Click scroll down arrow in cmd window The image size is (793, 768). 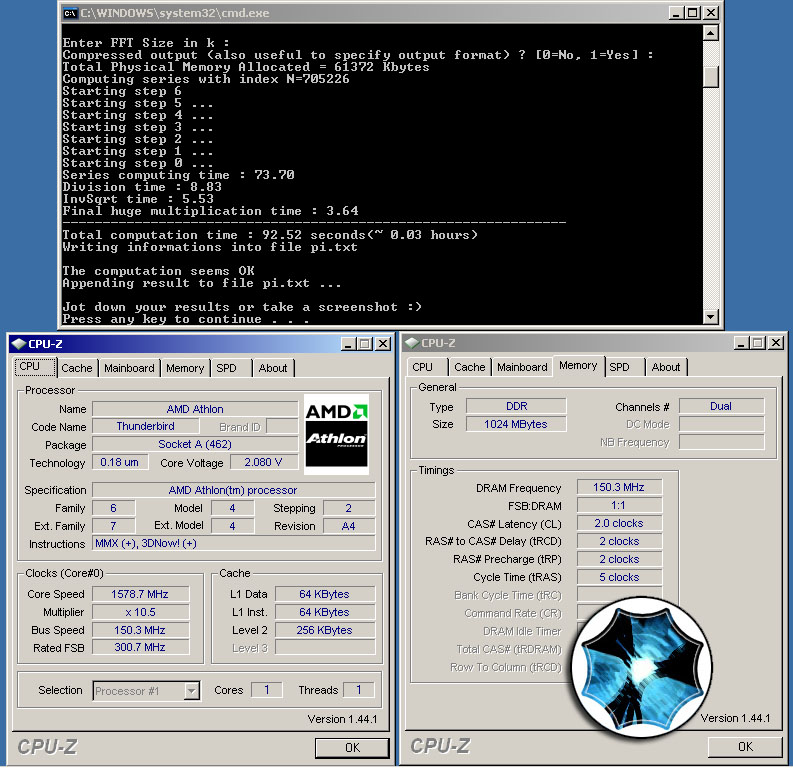[x=711, y=317]
